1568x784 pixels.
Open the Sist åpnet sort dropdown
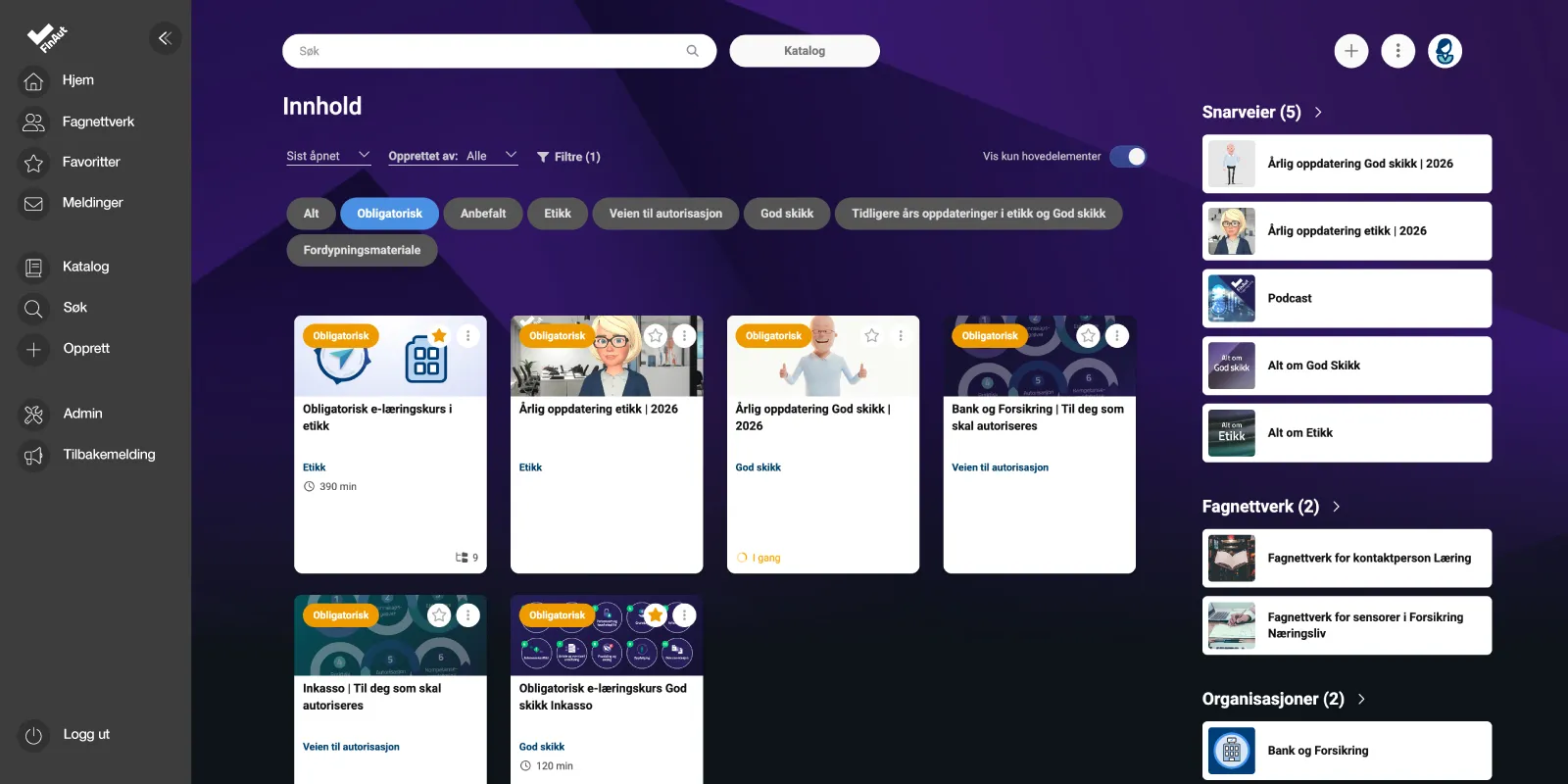328,156
